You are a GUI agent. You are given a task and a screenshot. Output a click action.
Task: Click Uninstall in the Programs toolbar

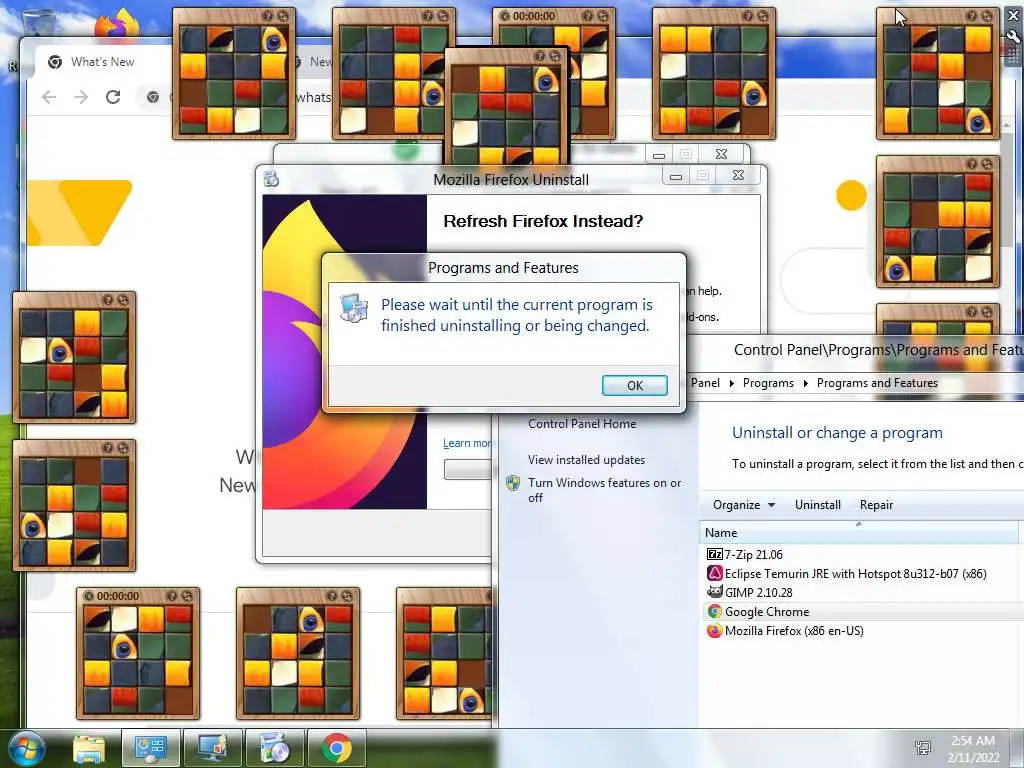click(817, 505)
